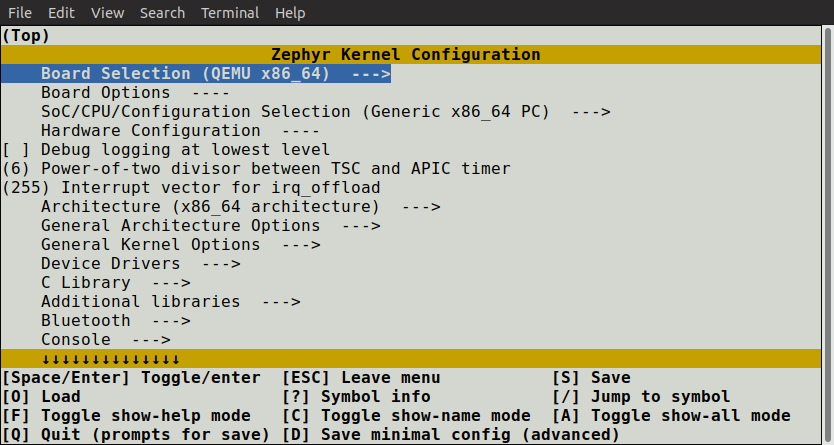This screenshot has width=834, height=445.
Task: Open the File menu
Action: pos(20,13)
